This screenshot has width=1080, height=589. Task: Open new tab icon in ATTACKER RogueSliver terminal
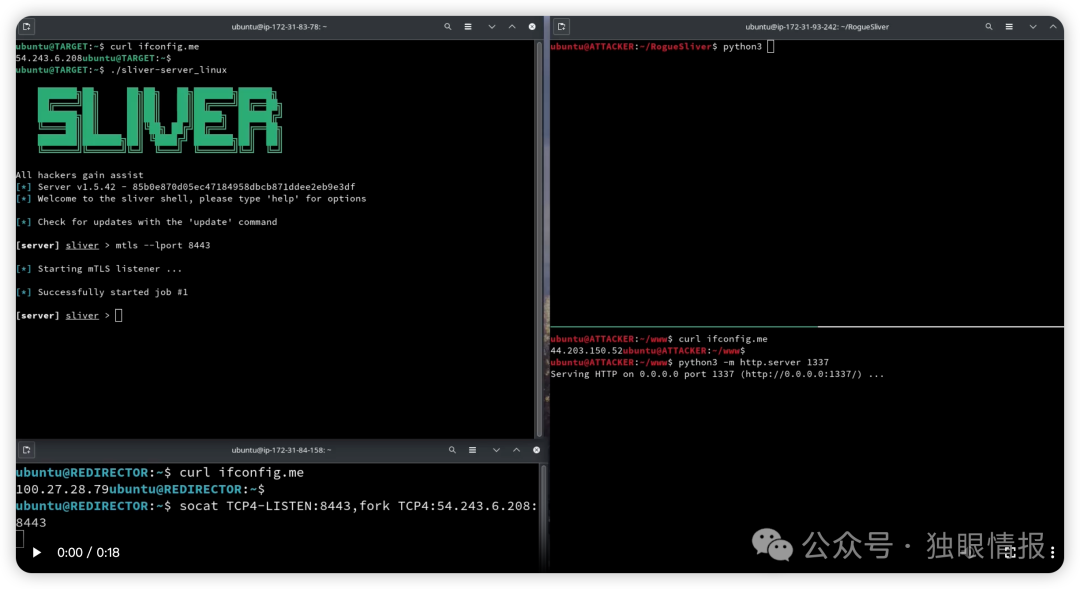[x=561, y=27]
